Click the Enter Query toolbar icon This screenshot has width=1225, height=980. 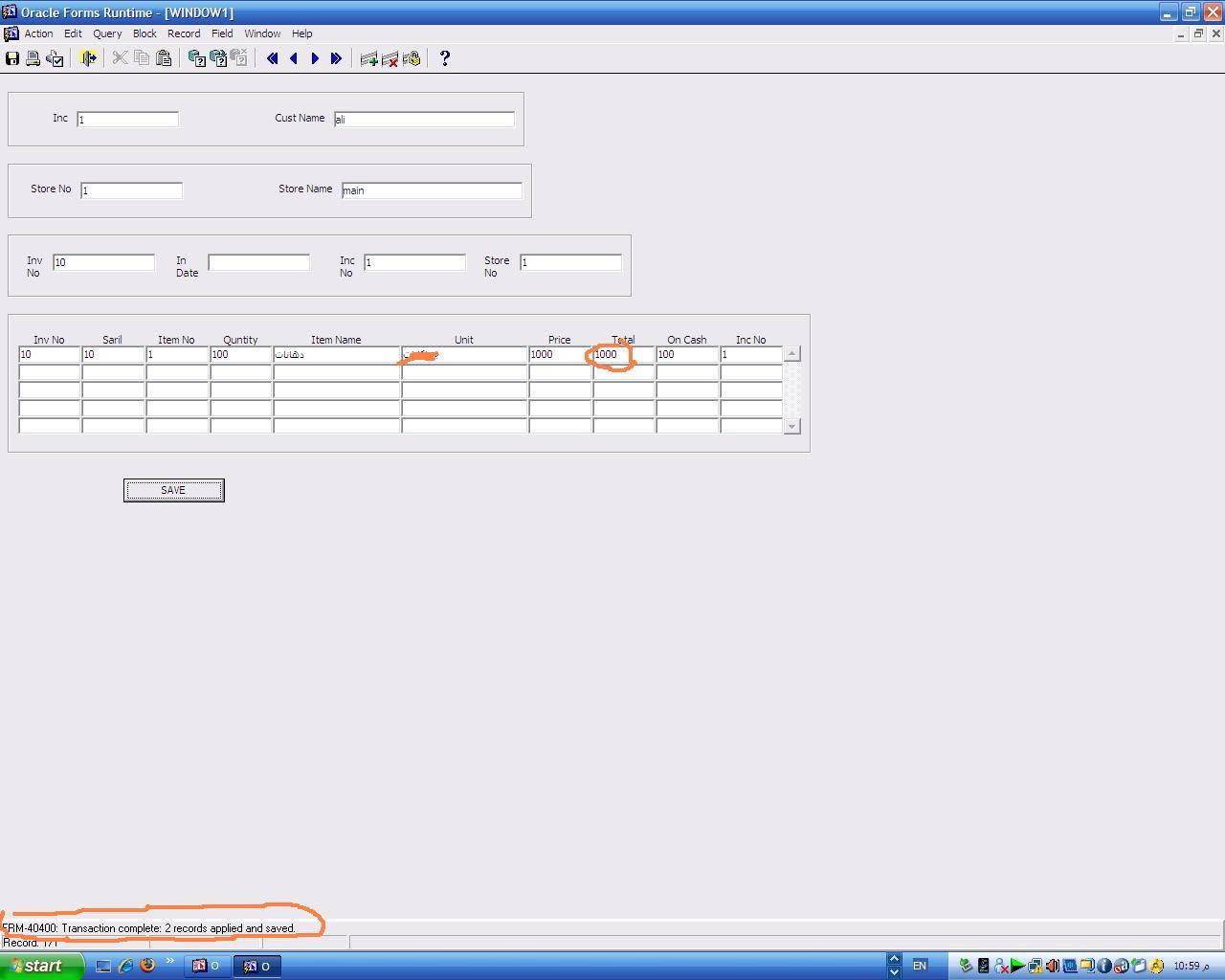tap(196, 58)
